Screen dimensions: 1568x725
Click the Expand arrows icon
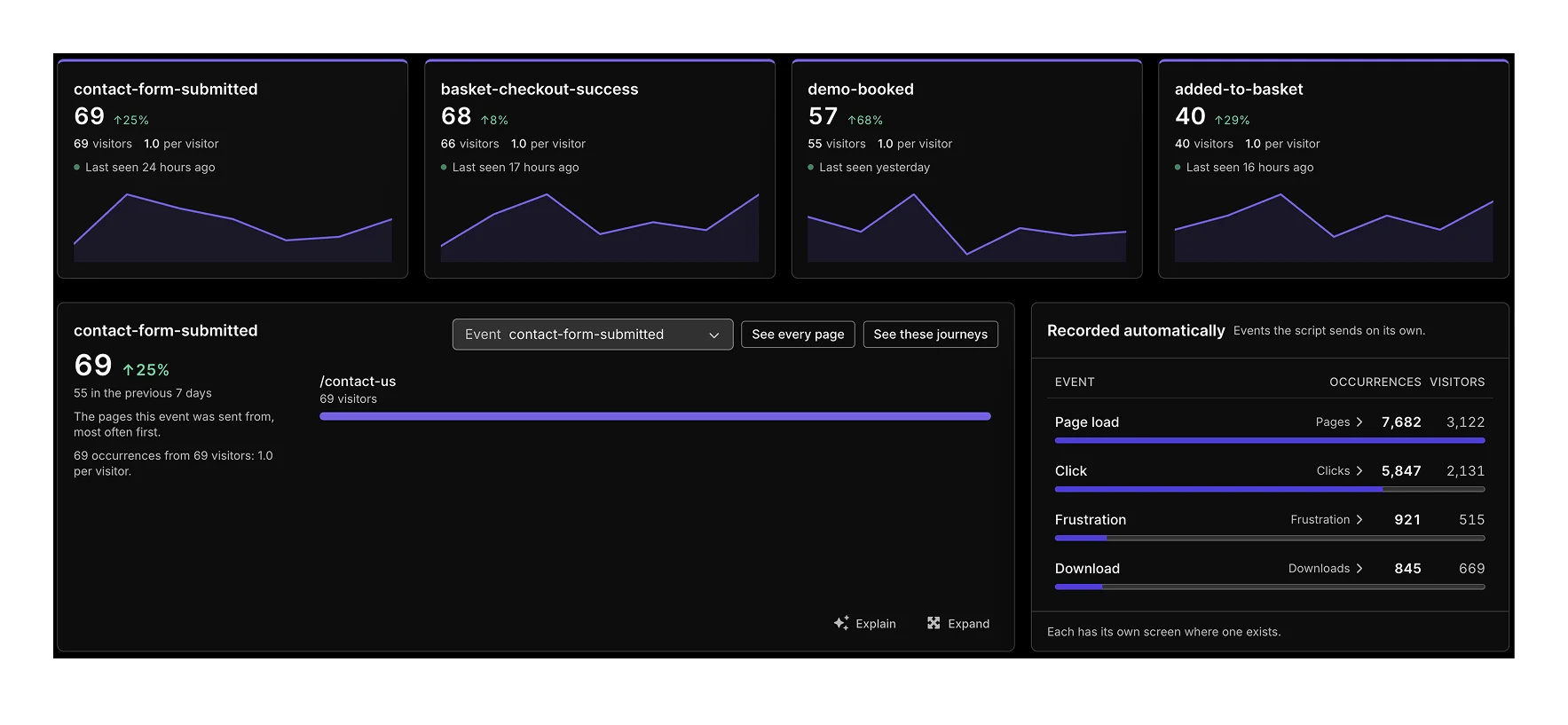934,623
